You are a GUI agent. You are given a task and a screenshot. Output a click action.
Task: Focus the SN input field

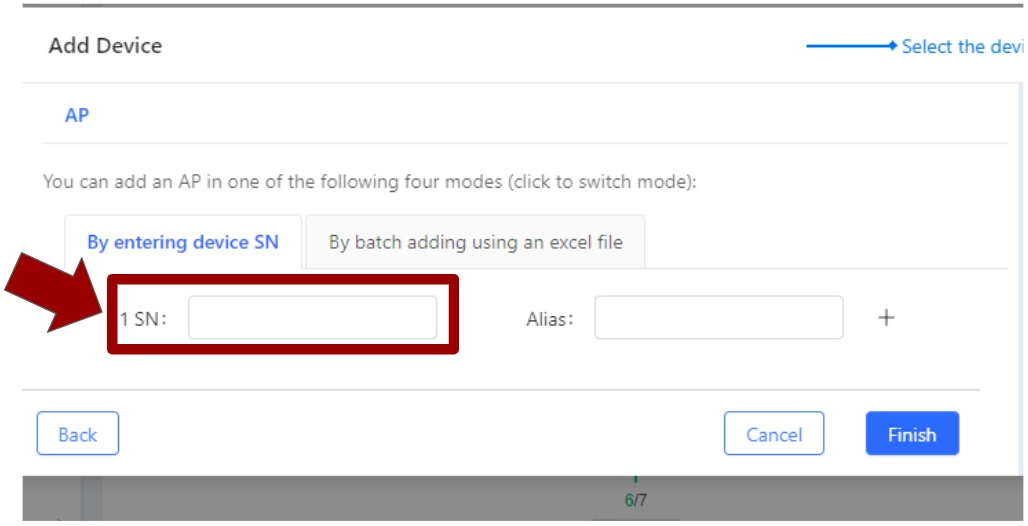pyautogui.click(x=312, y=318)
